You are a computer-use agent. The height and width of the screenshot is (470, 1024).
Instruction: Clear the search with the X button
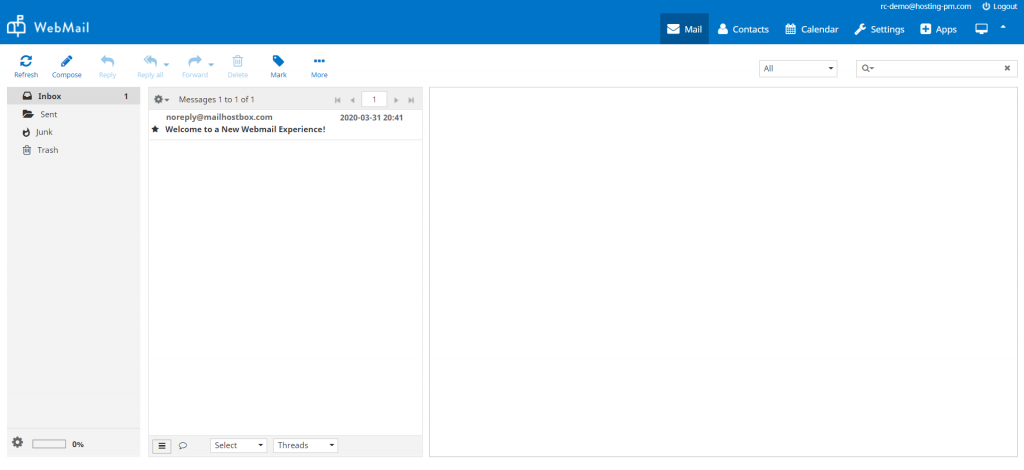pos(1007,68)
